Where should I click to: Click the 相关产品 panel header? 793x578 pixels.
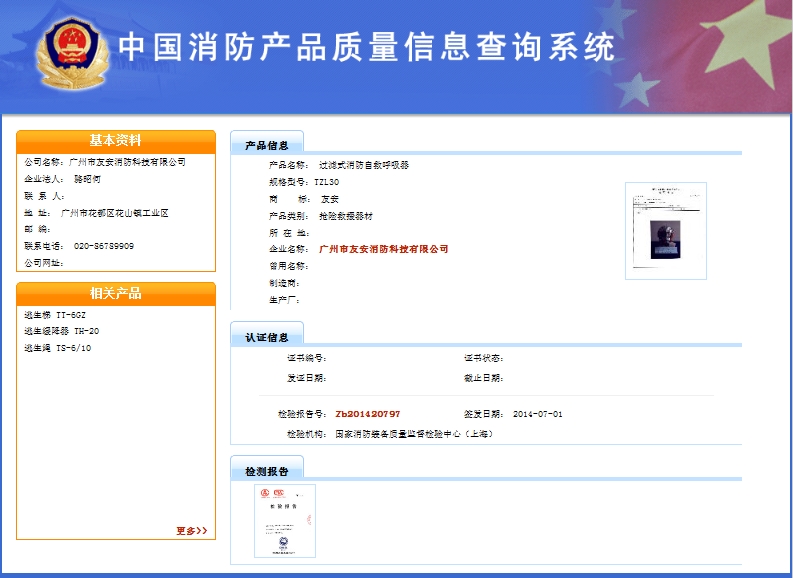[x=116, y=293]
